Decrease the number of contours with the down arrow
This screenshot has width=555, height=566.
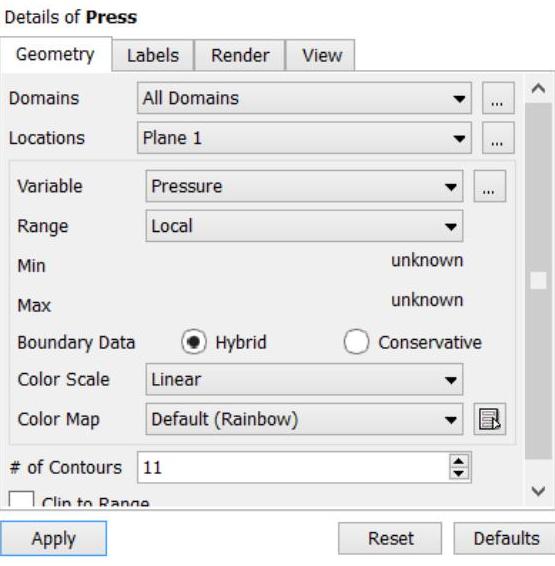[x=459, y=473]
